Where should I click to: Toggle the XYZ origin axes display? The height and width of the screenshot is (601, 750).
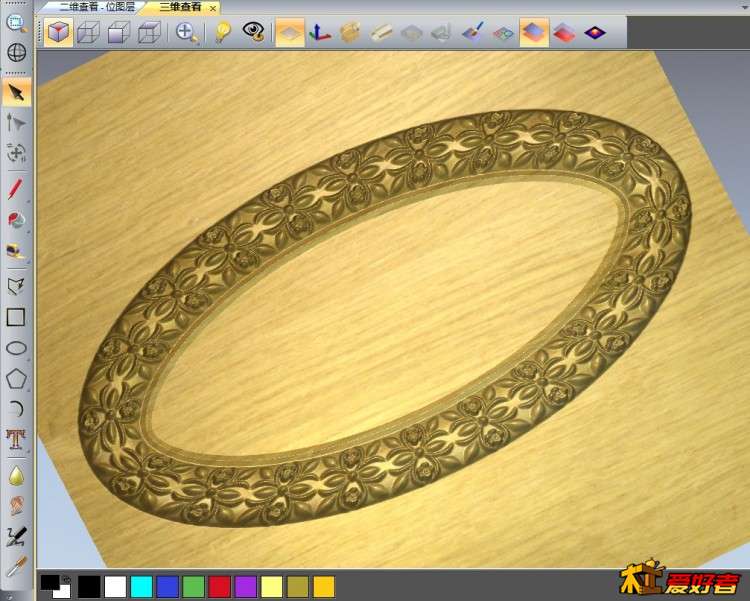pyautogui.click(x=320, y=33)
